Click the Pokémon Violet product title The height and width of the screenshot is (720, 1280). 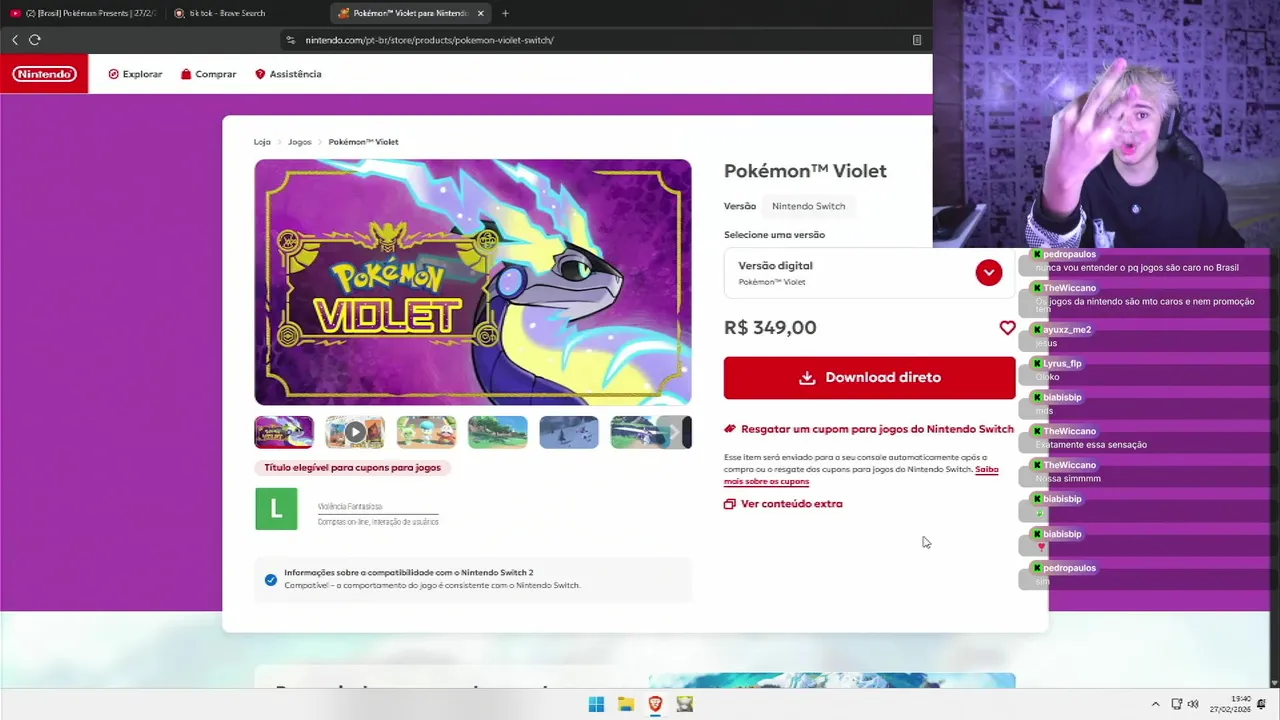805,171
